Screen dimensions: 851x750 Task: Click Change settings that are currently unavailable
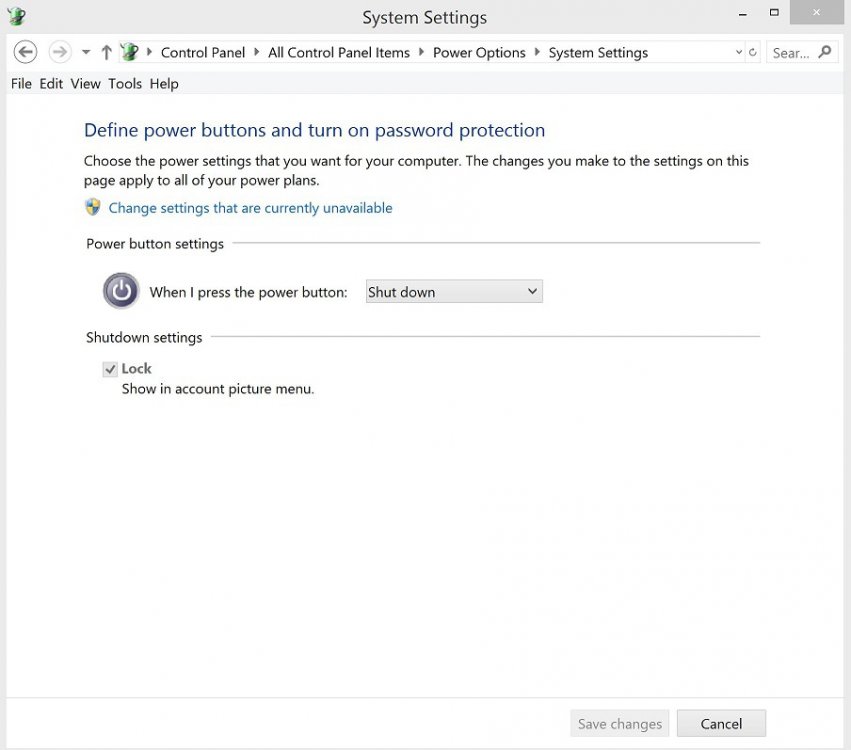[250, 208]
